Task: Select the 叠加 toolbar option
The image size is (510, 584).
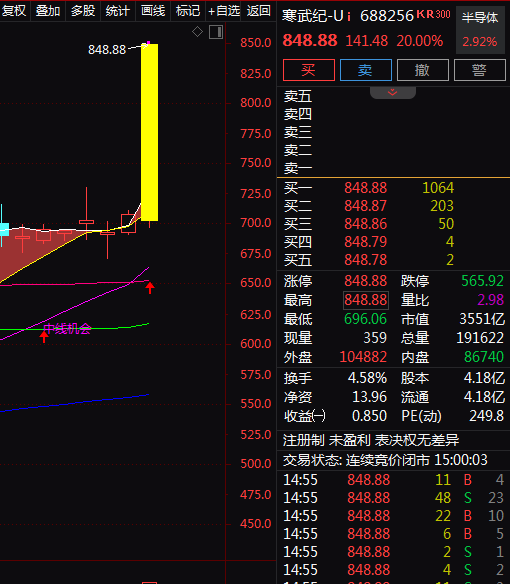Action: (x=48, y=10)
